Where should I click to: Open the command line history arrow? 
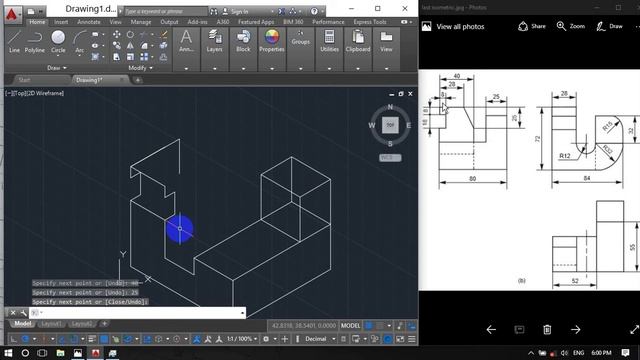[243, 313]
